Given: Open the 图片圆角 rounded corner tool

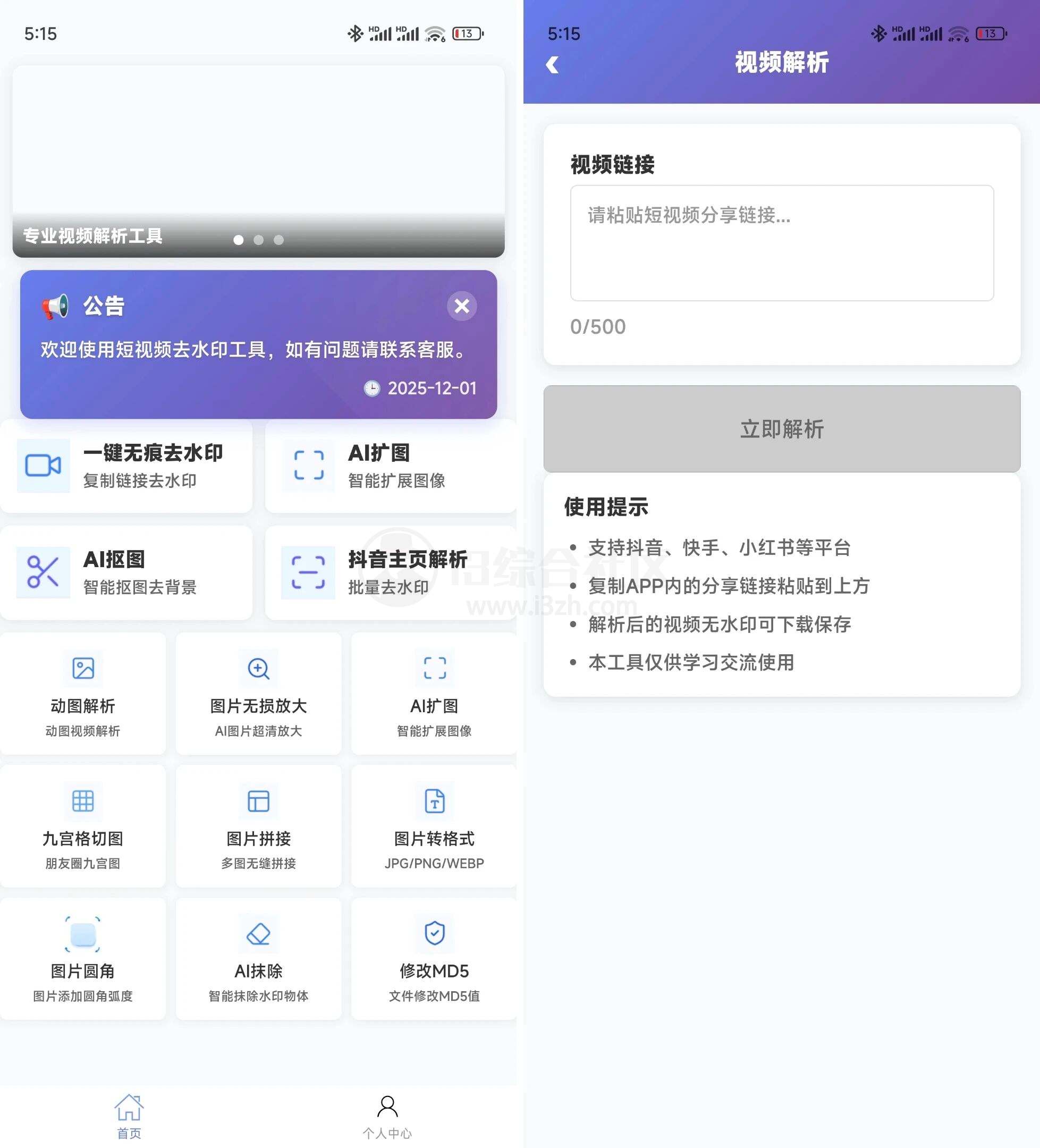Looking at the screenshot, I should [x=83, y=959].
